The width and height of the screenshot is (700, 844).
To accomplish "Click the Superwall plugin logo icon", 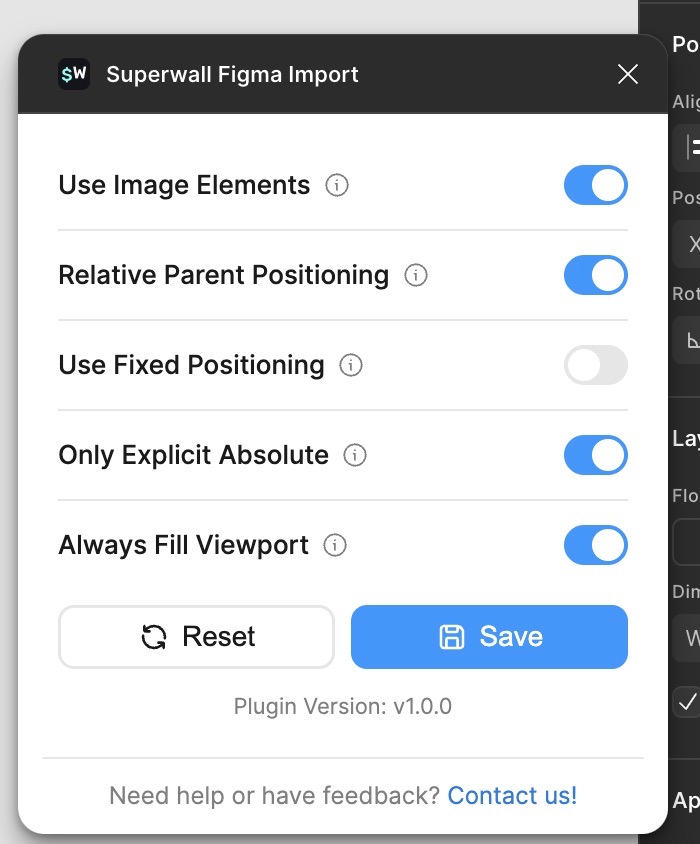I will coord(73,73).
